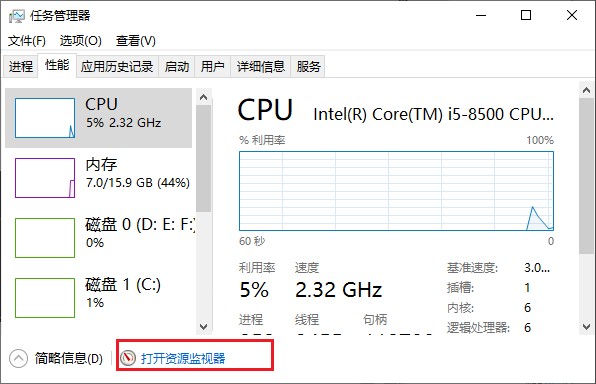Switch to the 进程 tab

pyautogui.click(x=21, y=67)
